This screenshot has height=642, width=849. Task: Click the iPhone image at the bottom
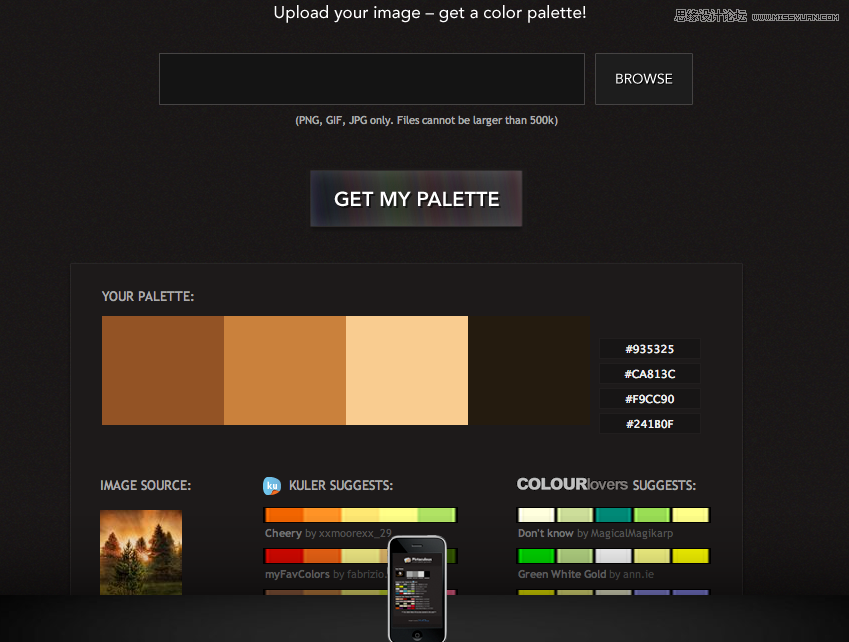pos(417,588)
